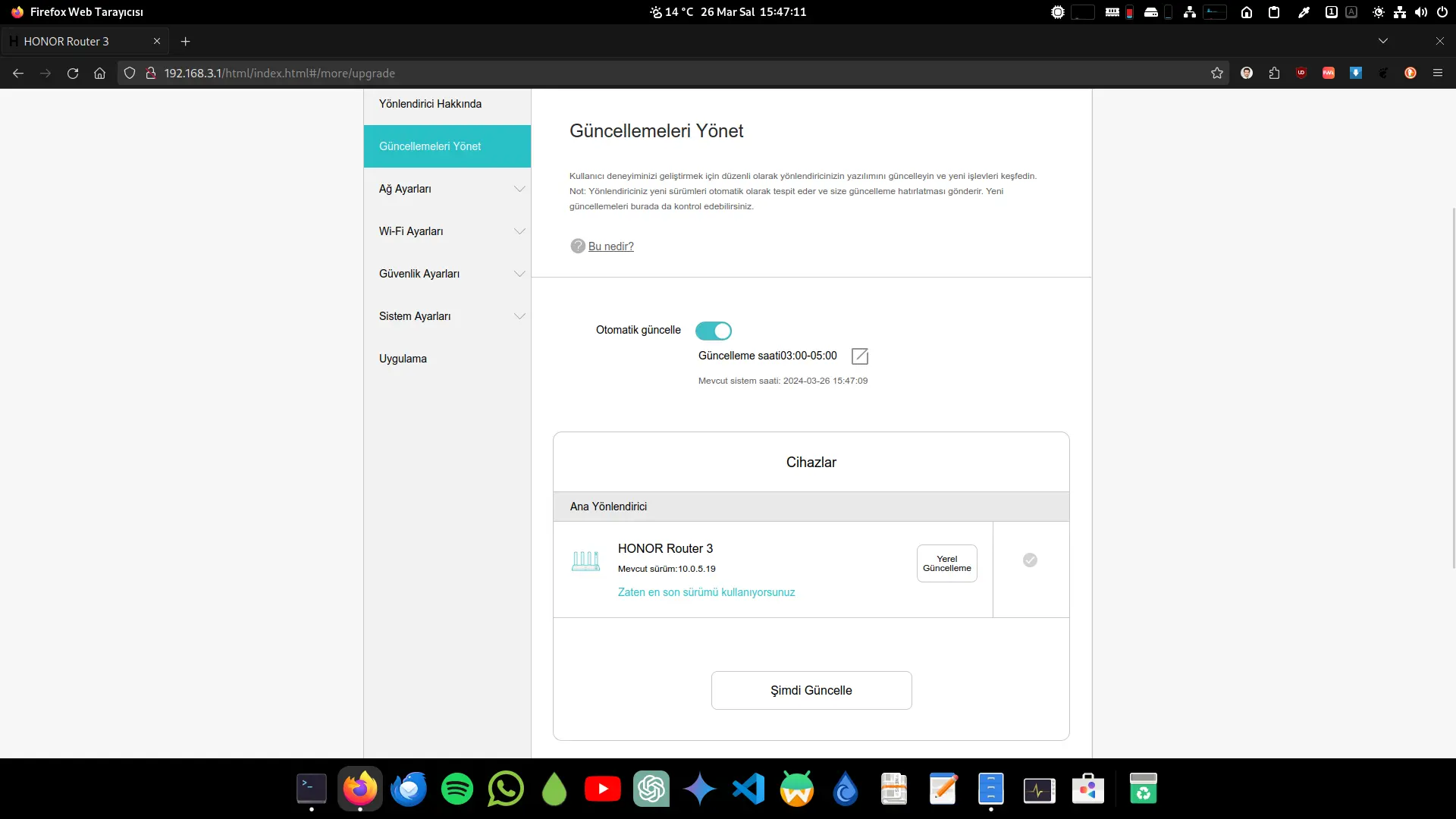
Task: Go back to previous page
Action: coord(18,73)
